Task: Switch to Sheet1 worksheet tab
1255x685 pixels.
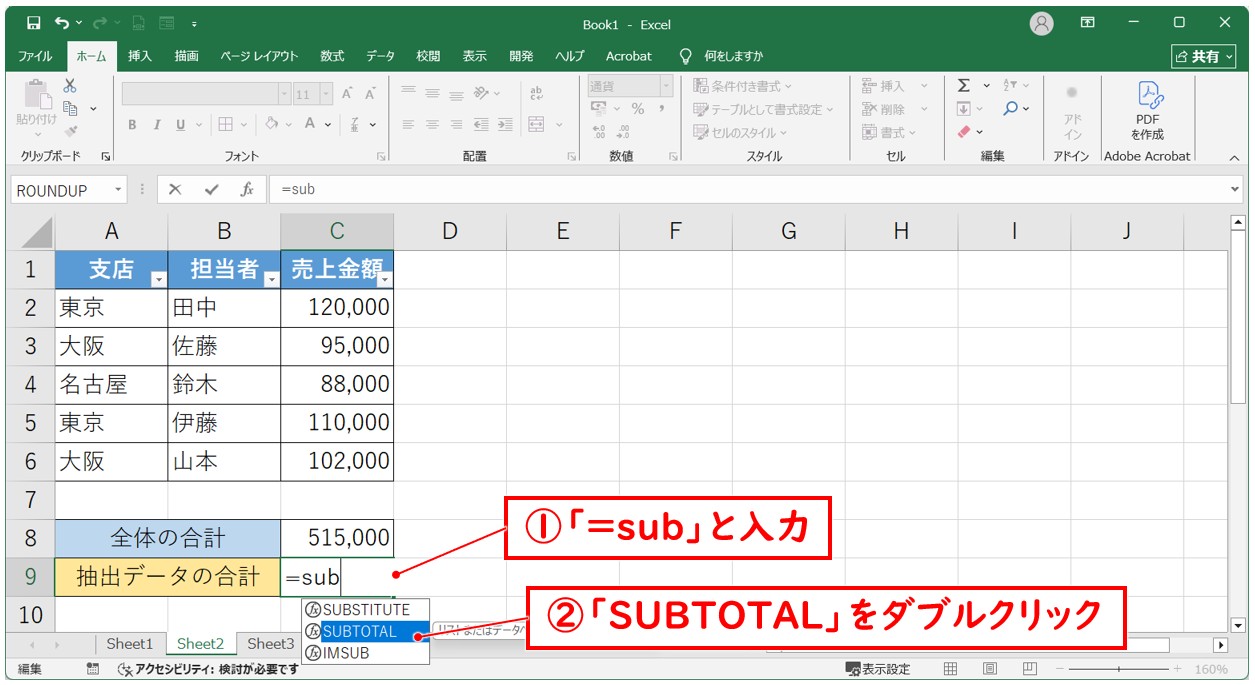Action: pos(130,644)
